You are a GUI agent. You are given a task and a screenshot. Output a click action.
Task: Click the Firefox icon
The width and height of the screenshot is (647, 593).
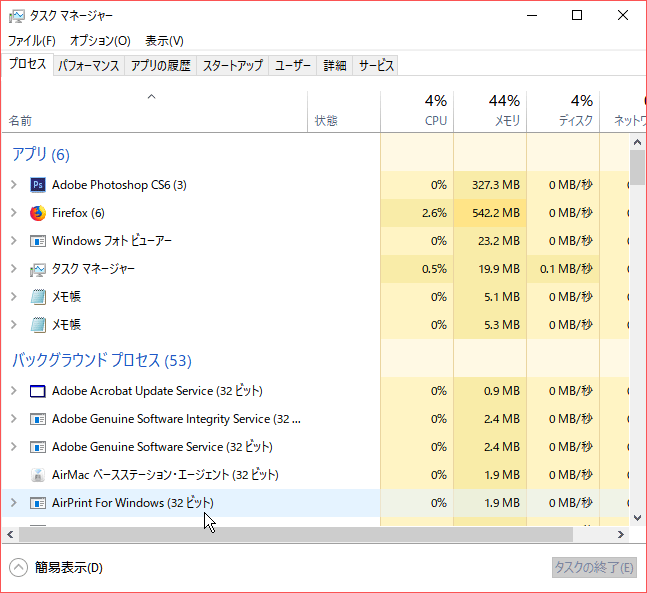[38, 213]
